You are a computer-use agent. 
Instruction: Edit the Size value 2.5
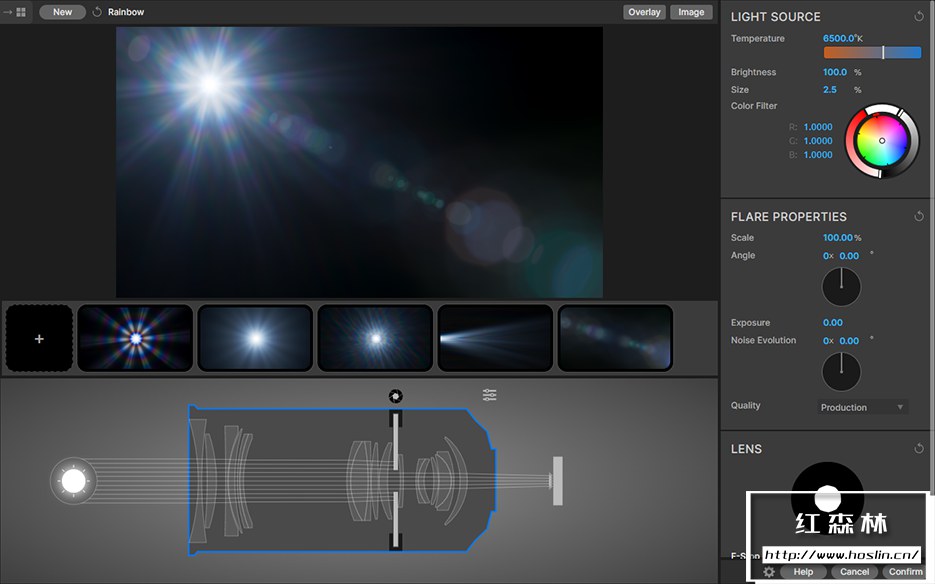click(x=830, y=89)
